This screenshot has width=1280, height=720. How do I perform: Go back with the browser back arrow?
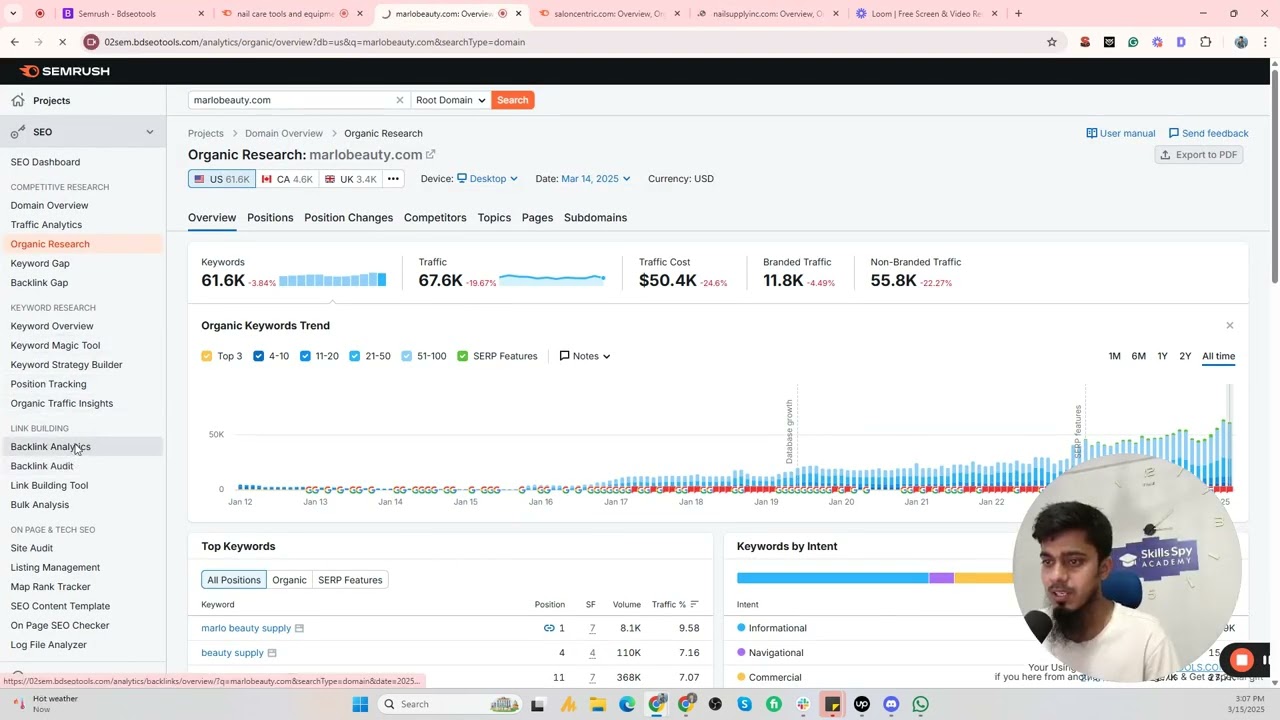(15, 42)
